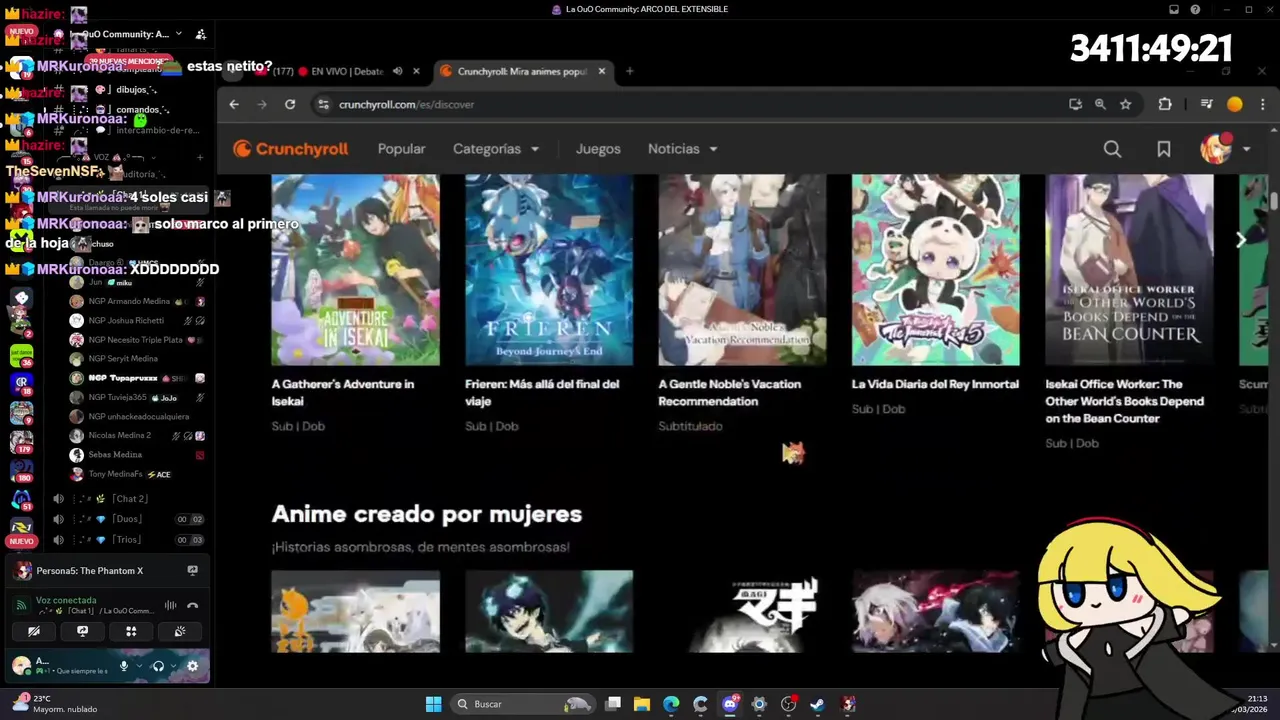Open La Vida Diaria del Rey Inmortal title
Screen dimensions: 1280x720
point(935,384)
